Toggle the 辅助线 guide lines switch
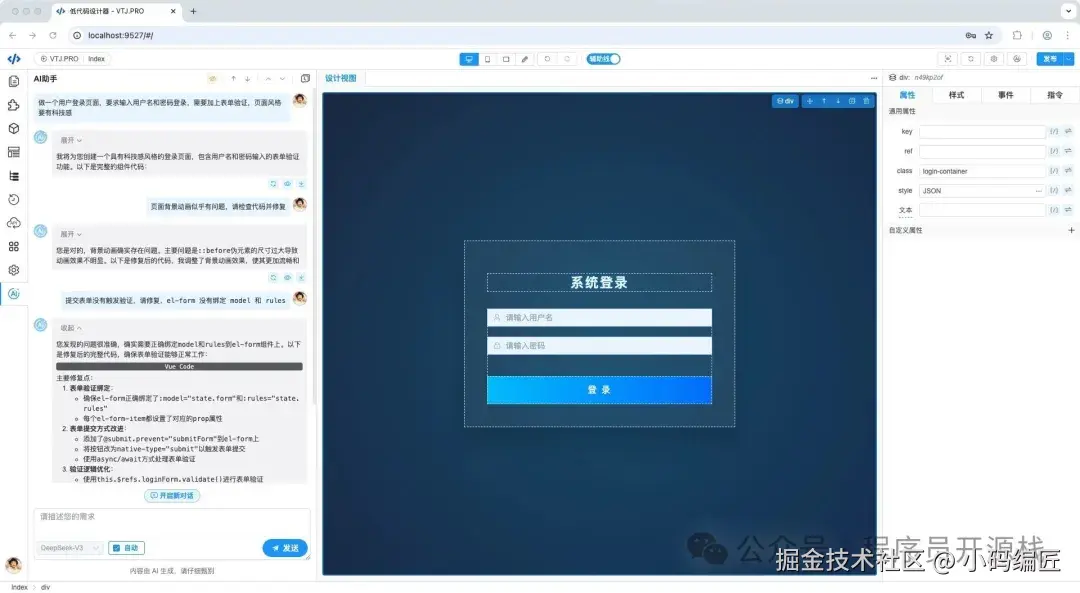Screen dimensions: 1080x593 coord(603,59)
